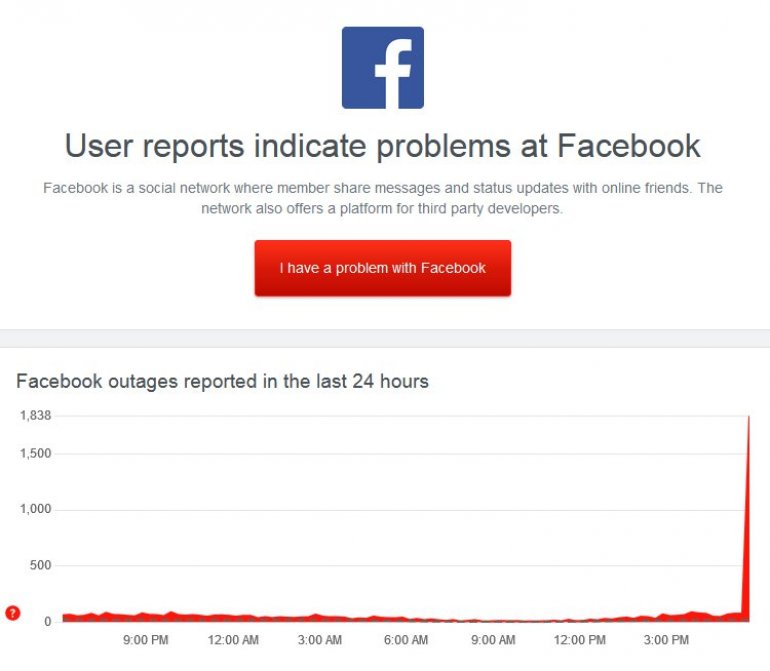Select the 12:00 PM time marker

(x=580, y=640)
